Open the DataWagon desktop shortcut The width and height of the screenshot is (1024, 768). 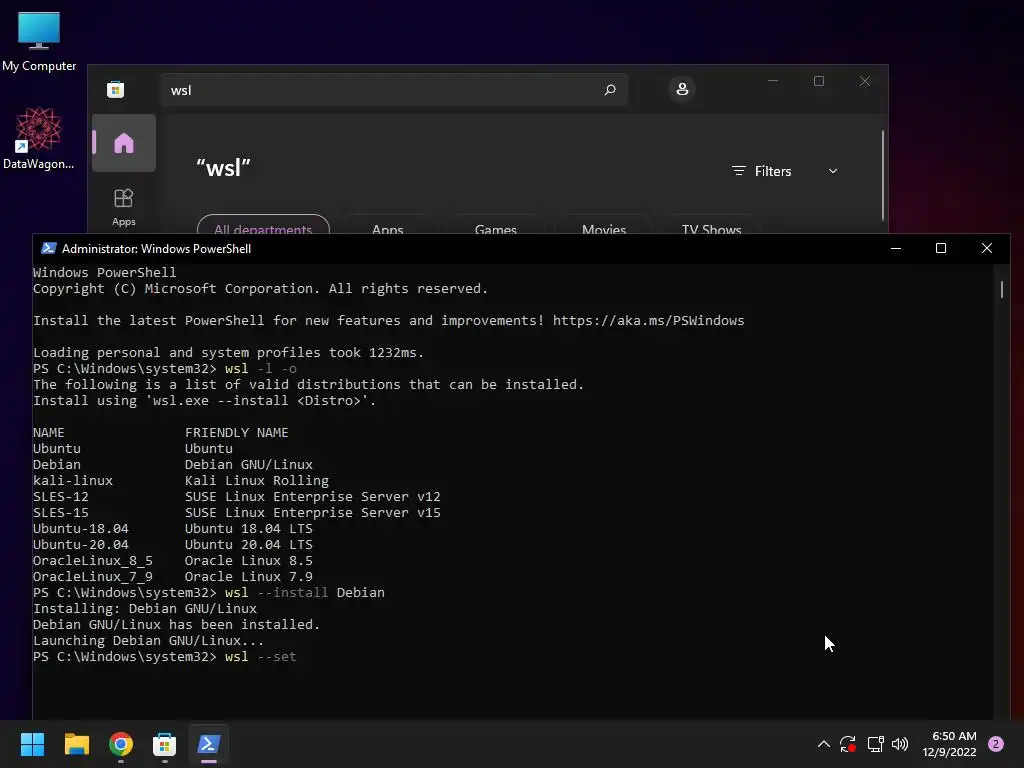(x=39, y=138)
